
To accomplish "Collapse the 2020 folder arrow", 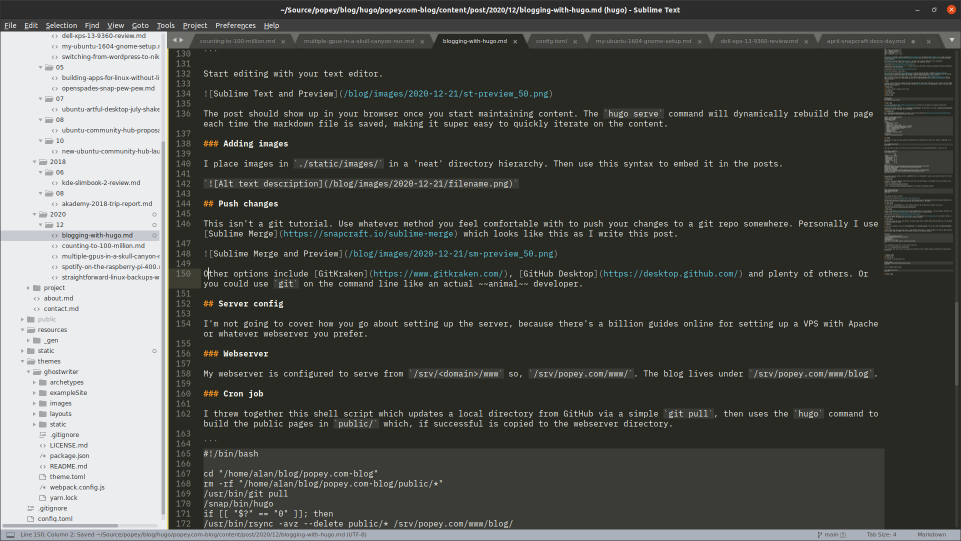I will 35,214.
